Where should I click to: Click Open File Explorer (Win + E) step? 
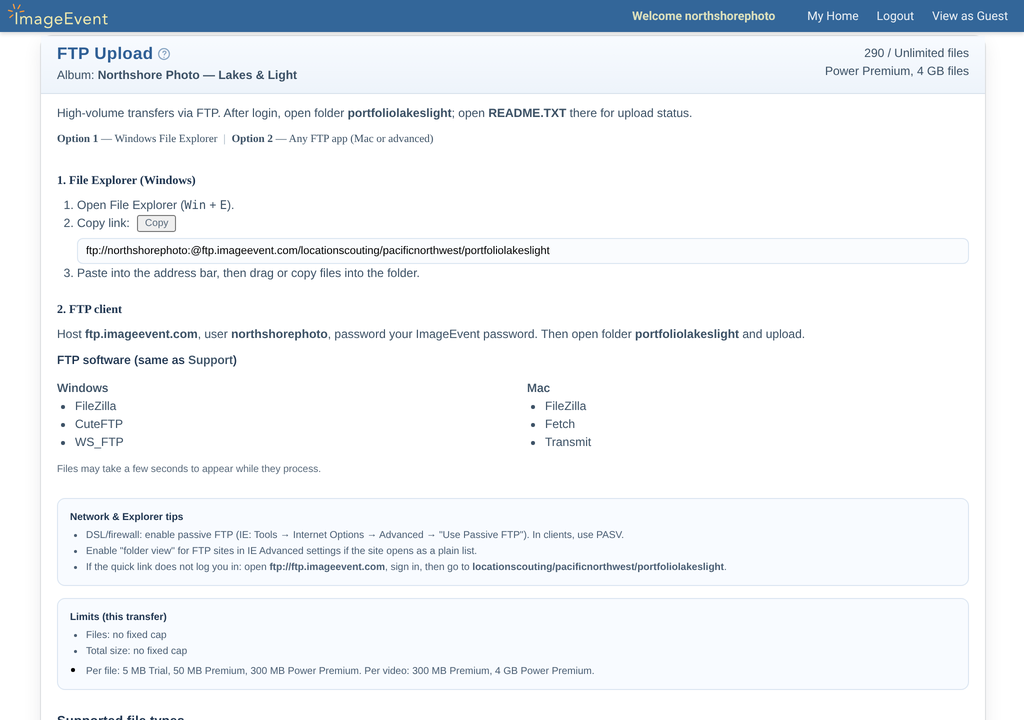(x=155, y=205)
